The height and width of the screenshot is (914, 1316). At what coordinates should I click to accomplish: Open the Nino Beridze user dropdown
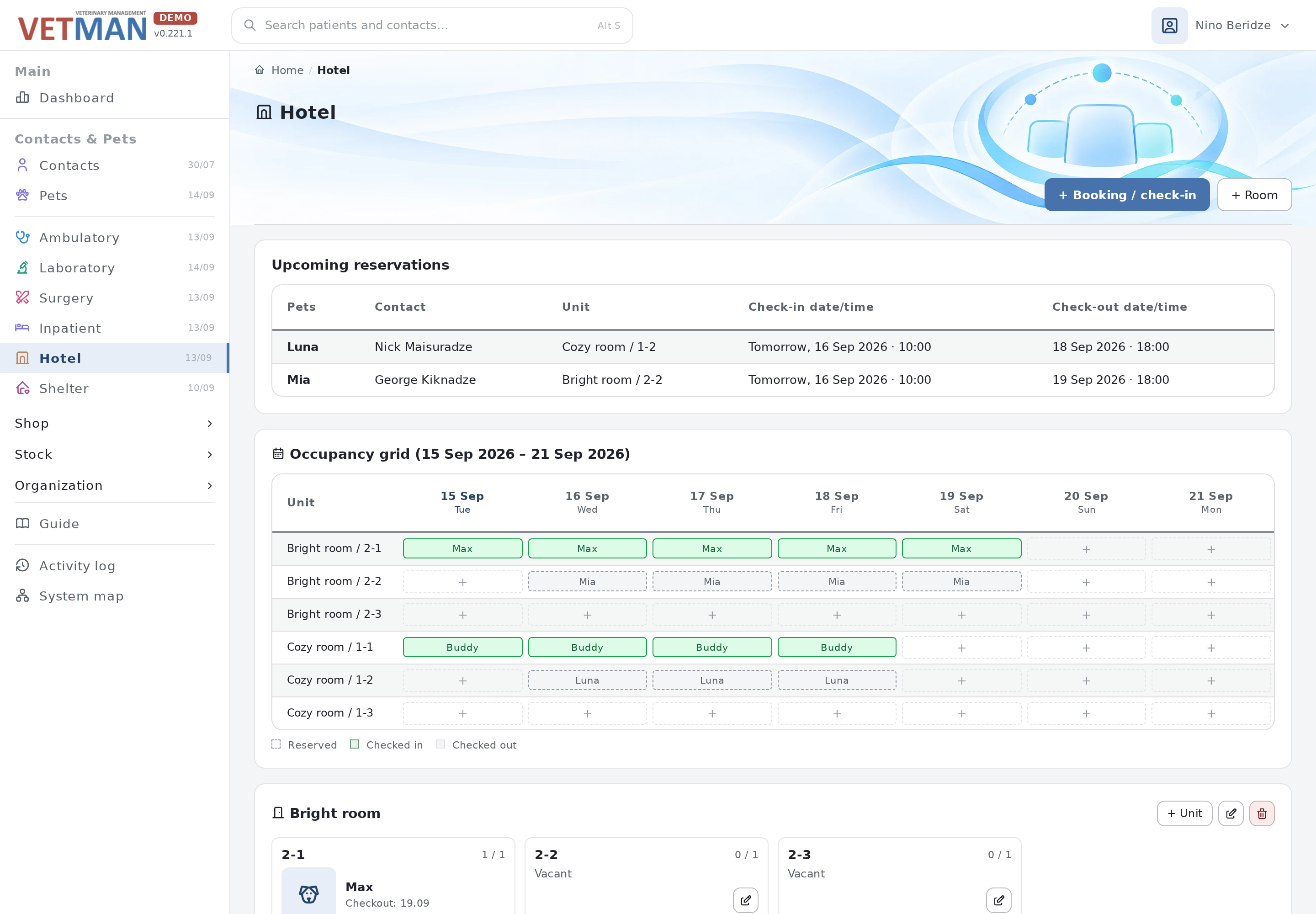click(1222, 25)
